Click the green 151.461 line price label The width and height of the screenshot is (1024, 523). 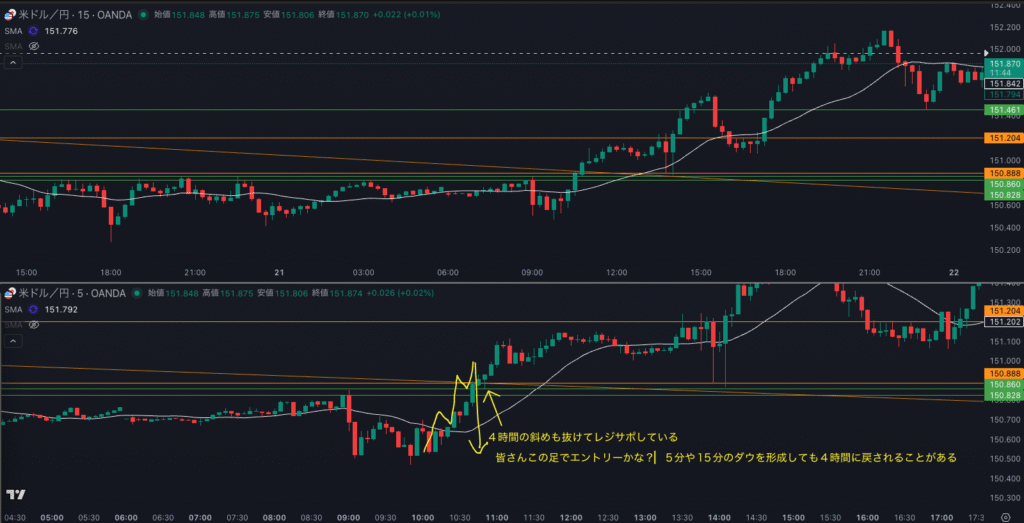pyautogui.click(x=1004, y=110)
